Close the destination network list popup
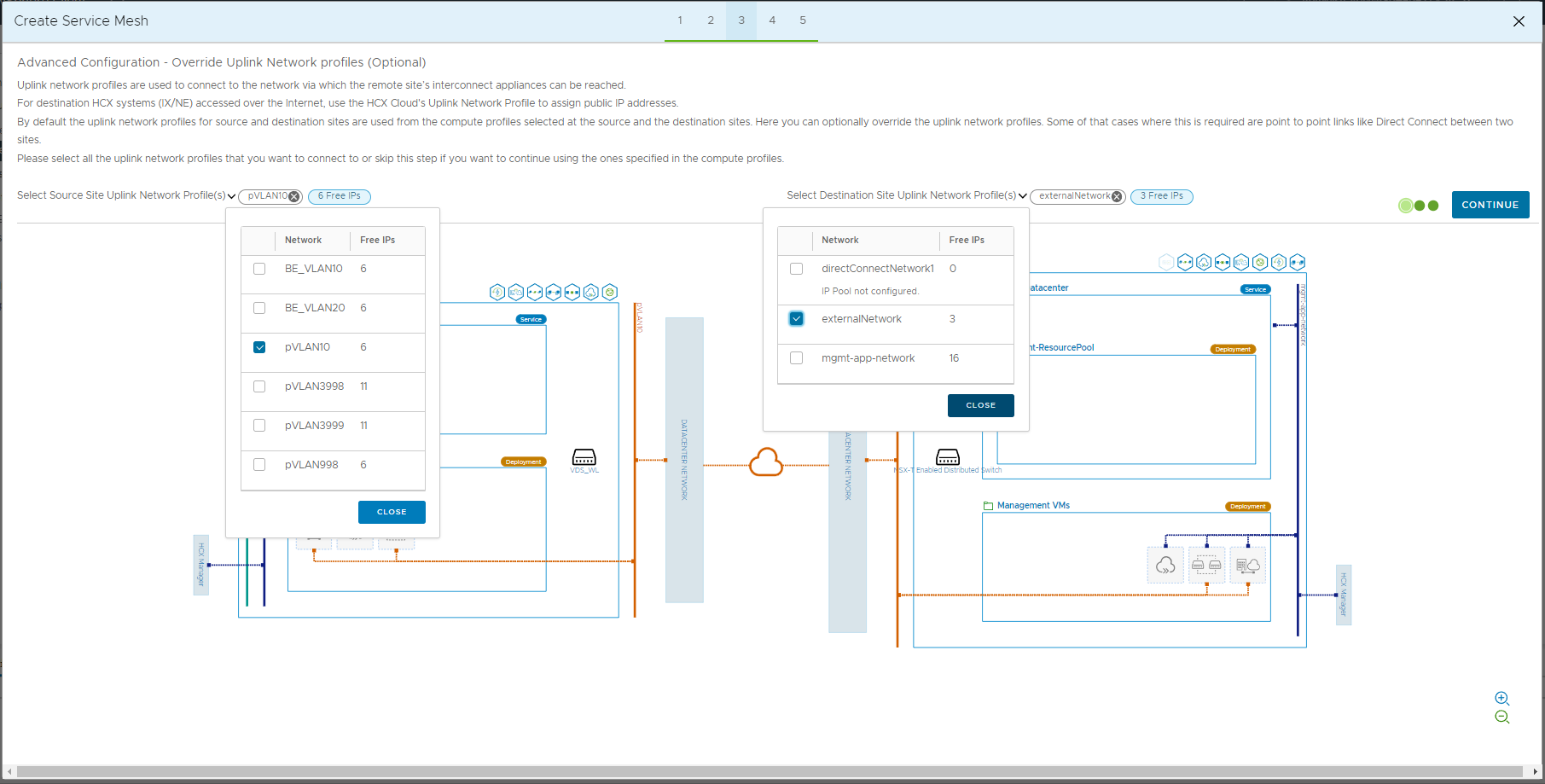The height and width of the screenshot is (784, 1545). tap(981, 405)
